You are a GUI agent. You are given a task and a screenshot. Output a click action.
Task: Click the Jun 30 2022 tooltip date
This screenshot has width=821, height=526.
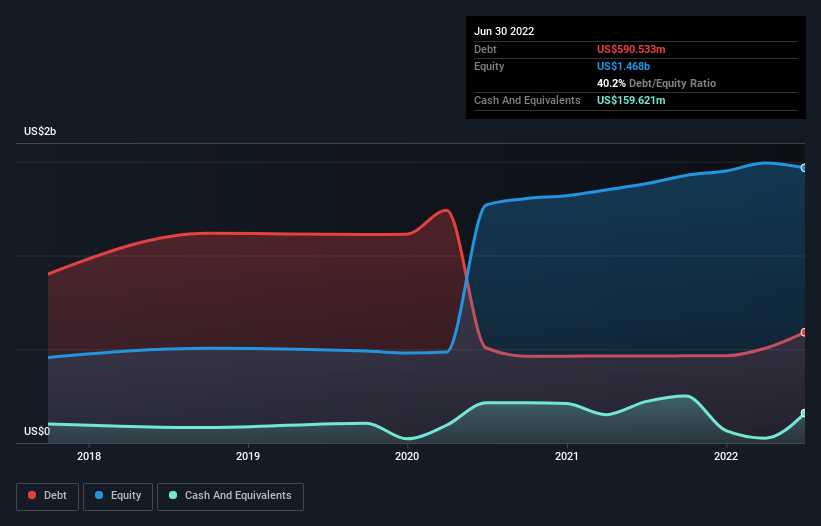point(504,31)
